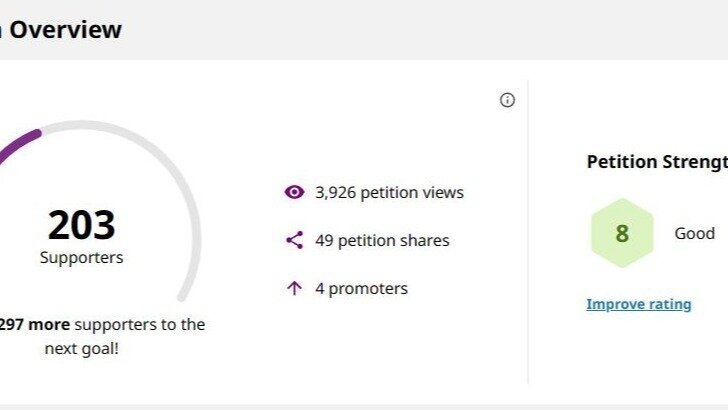Click the green hexagon strength badge showing 8
This screenshot has width=728, height=410.
622,234
